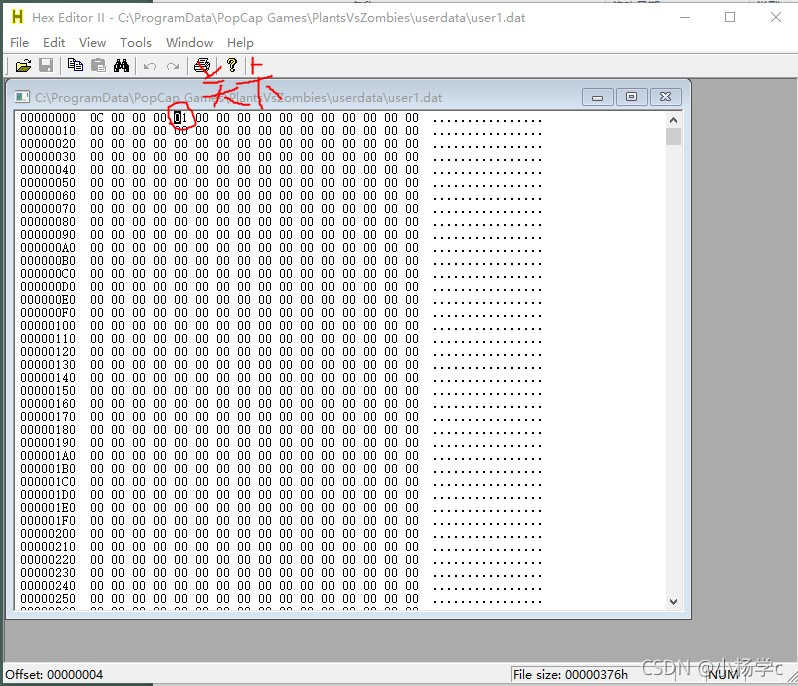Click the offset label 00000080

[x=48, y=222]
